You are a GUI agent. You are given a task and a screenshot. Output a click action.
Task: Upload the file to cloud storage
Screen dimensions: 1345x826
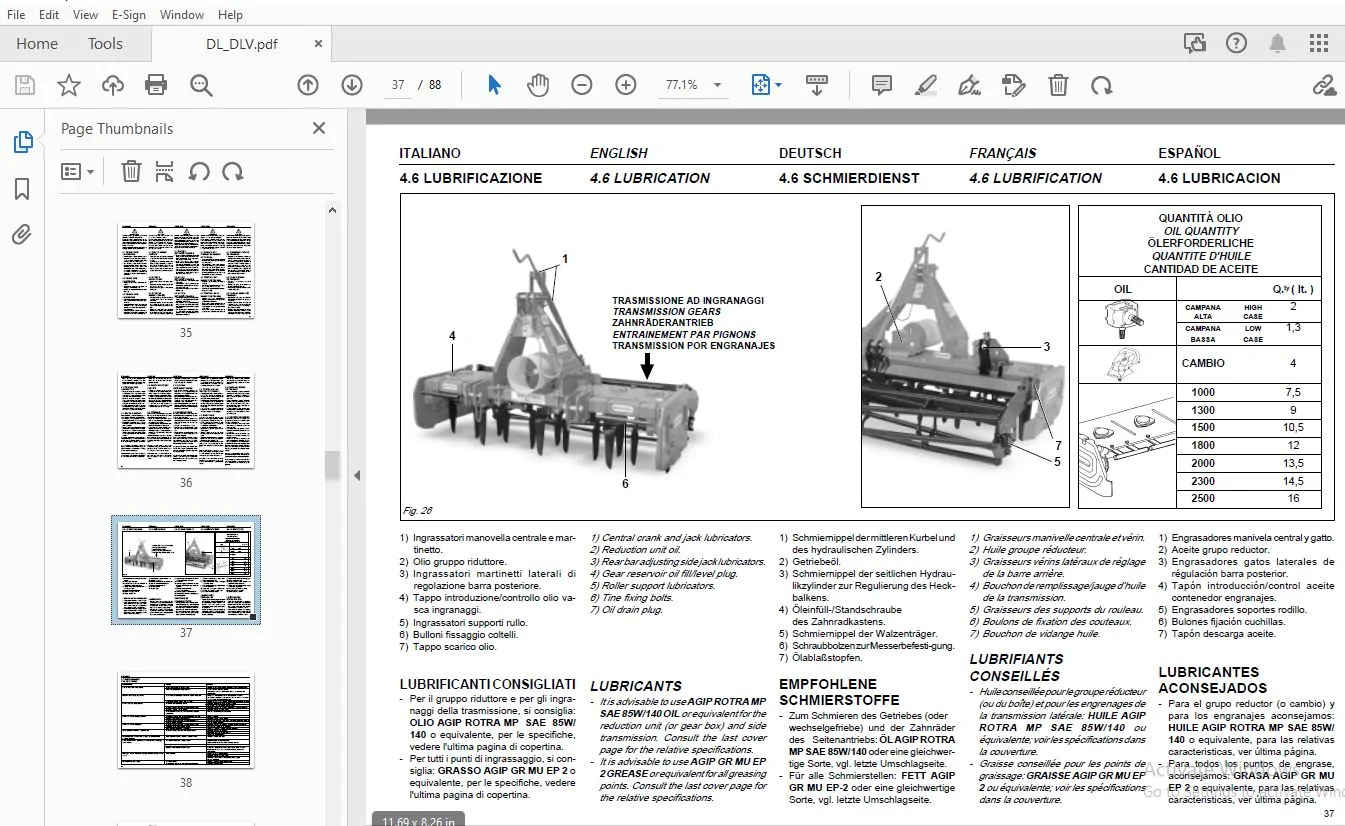click(x=112, y=85)
